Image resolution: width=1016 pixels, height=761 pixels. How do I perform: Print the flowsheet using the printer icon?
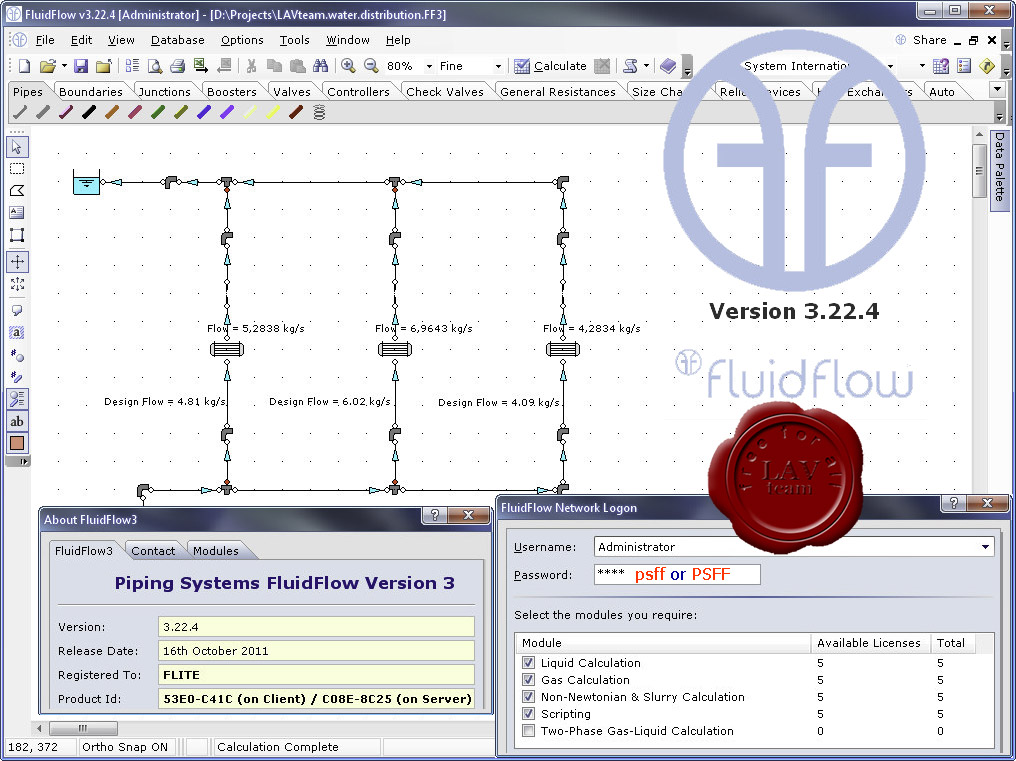coord(178,66)
